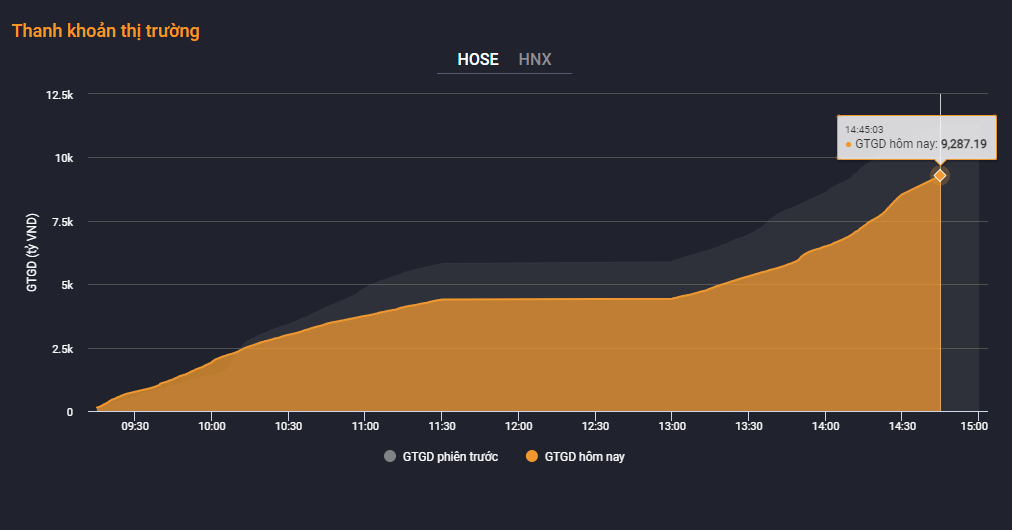Click the 13:00 time axis label
The width and height of the screenshot is (1012, 530).
pos(672,426)
